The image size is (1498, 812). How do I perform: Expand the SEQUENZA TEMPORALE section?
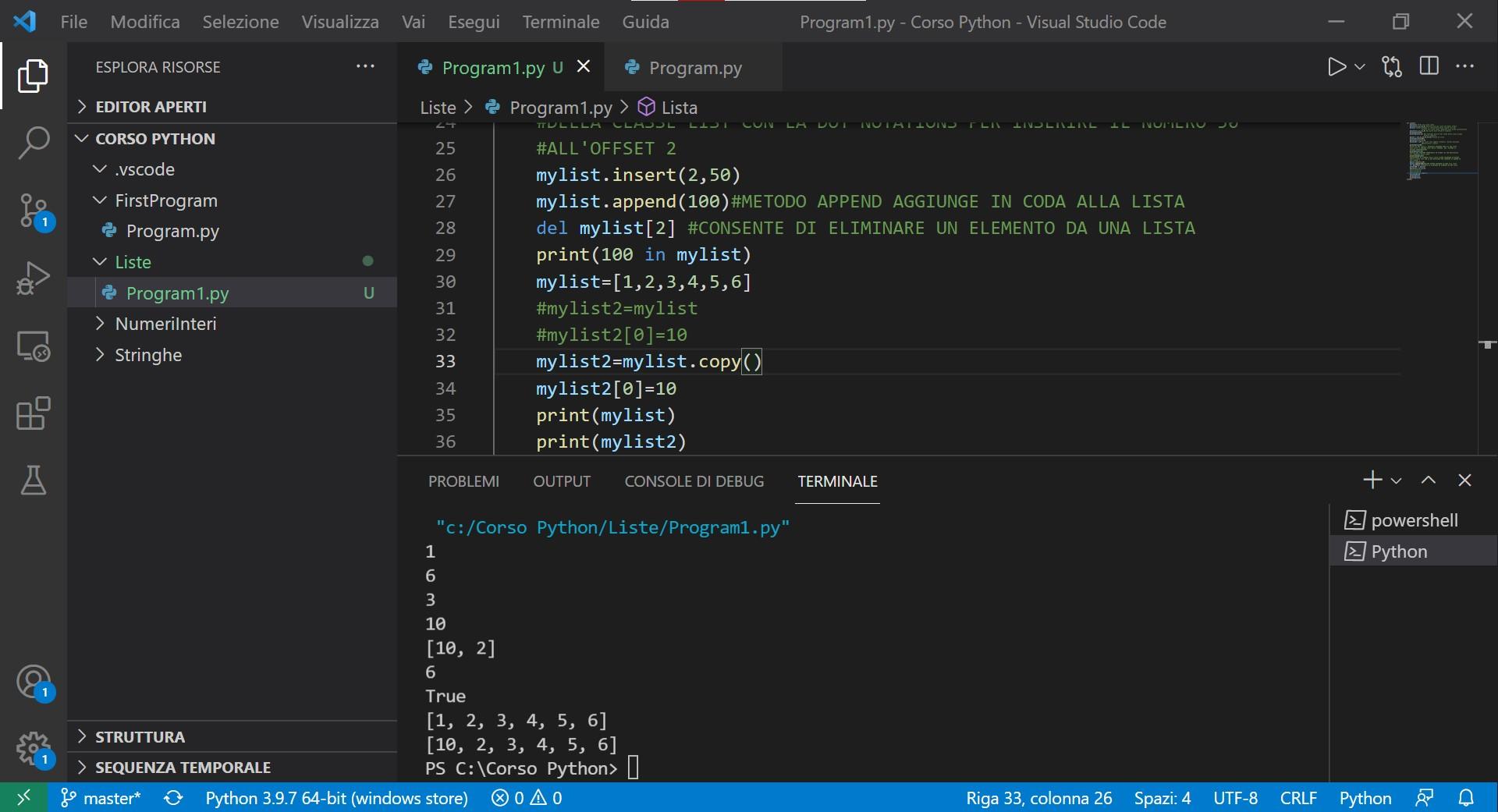click(233, 768)
